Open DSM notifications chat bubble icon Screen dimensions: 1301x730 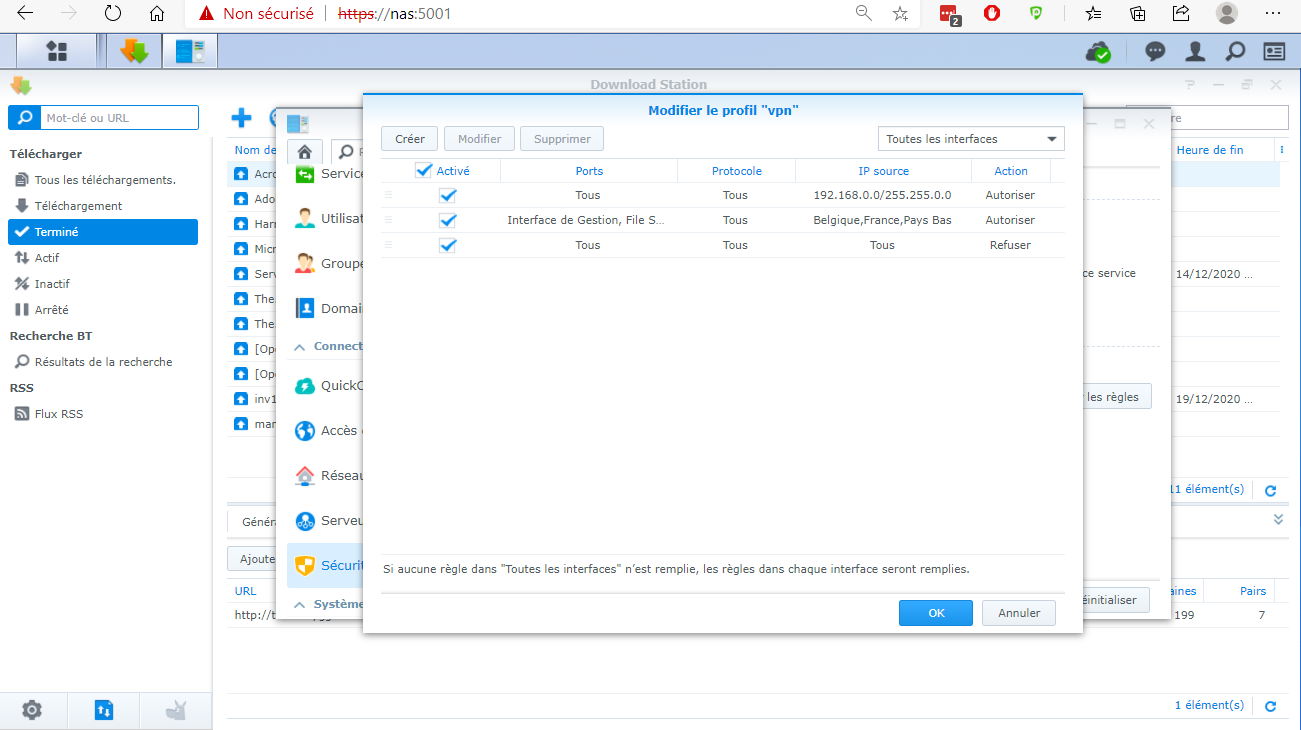1155,52
